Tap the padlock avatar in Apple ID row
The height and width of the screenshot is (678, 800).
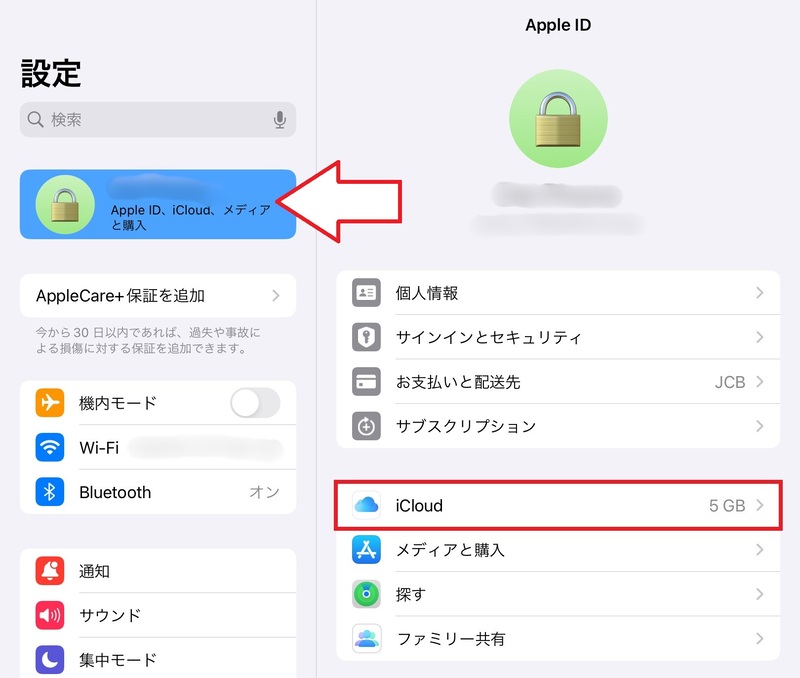click(x=65, y=204)
